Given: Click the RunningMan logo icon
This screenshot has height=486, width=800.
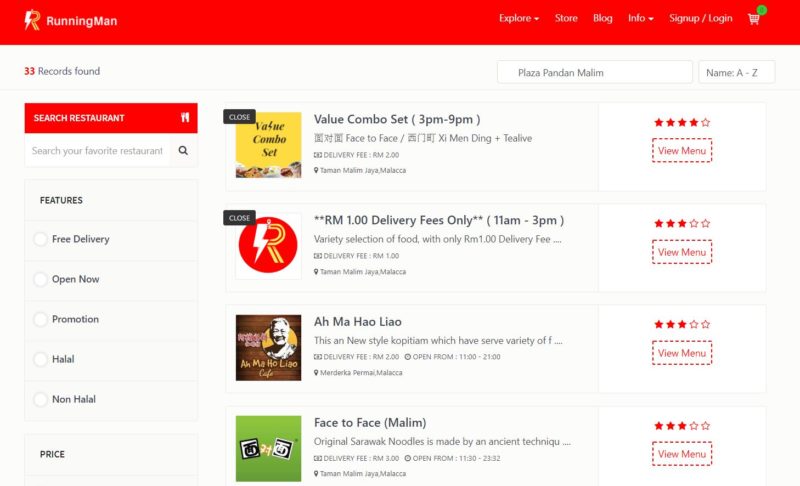Looking at the screenshot, I should point(32,20).
